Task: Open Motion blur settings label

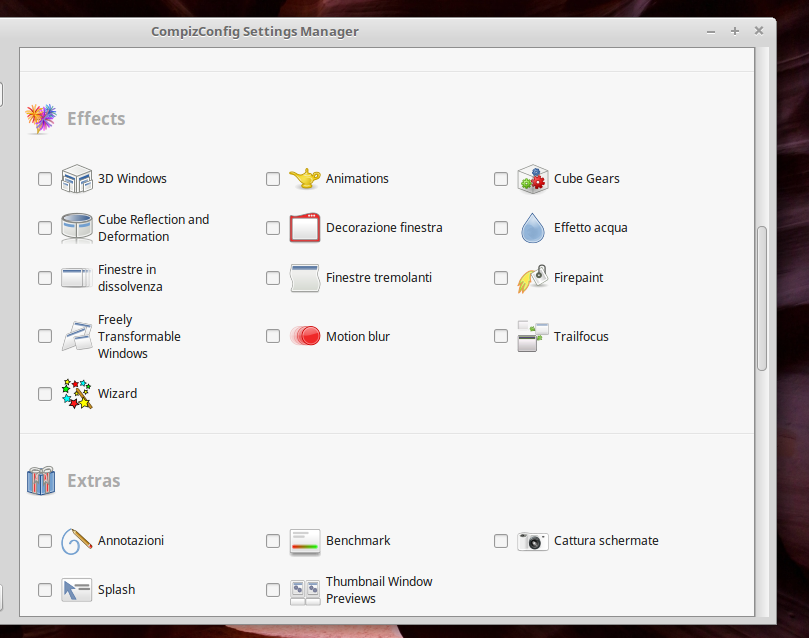Action: (x=358, y=336)
